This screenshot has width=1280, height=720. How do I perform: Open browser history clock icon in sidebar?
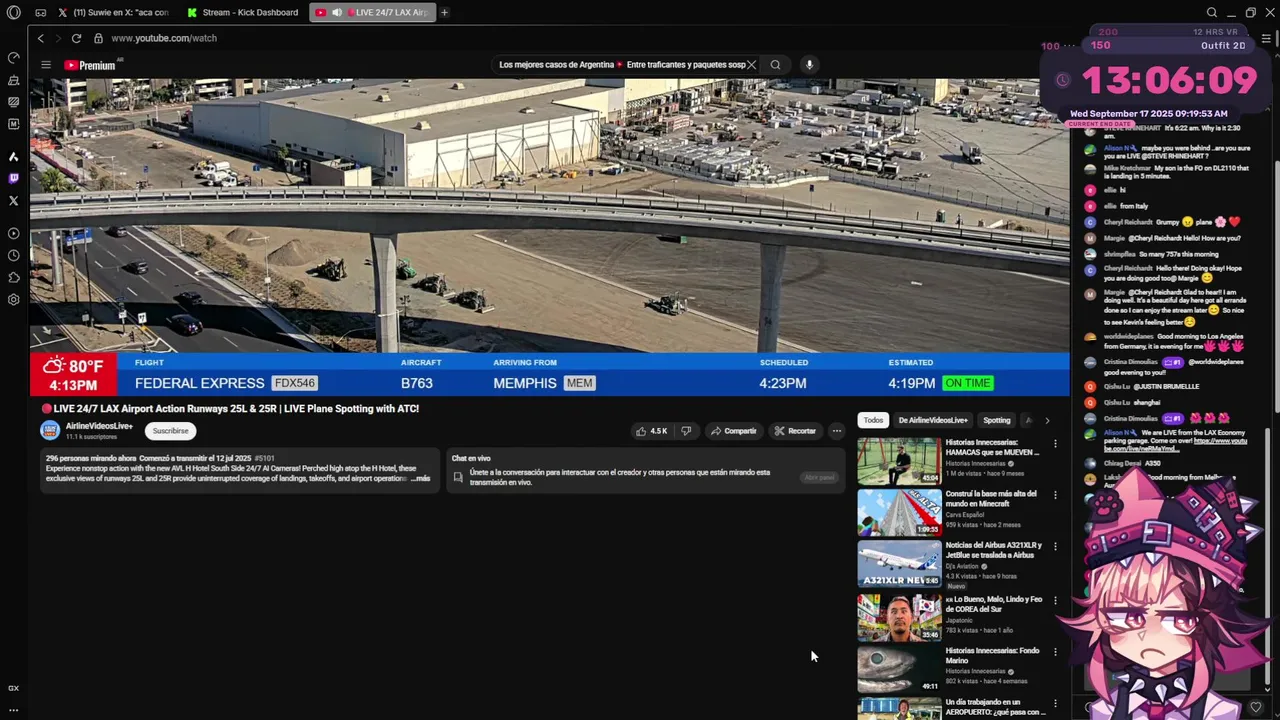point(13,255)
